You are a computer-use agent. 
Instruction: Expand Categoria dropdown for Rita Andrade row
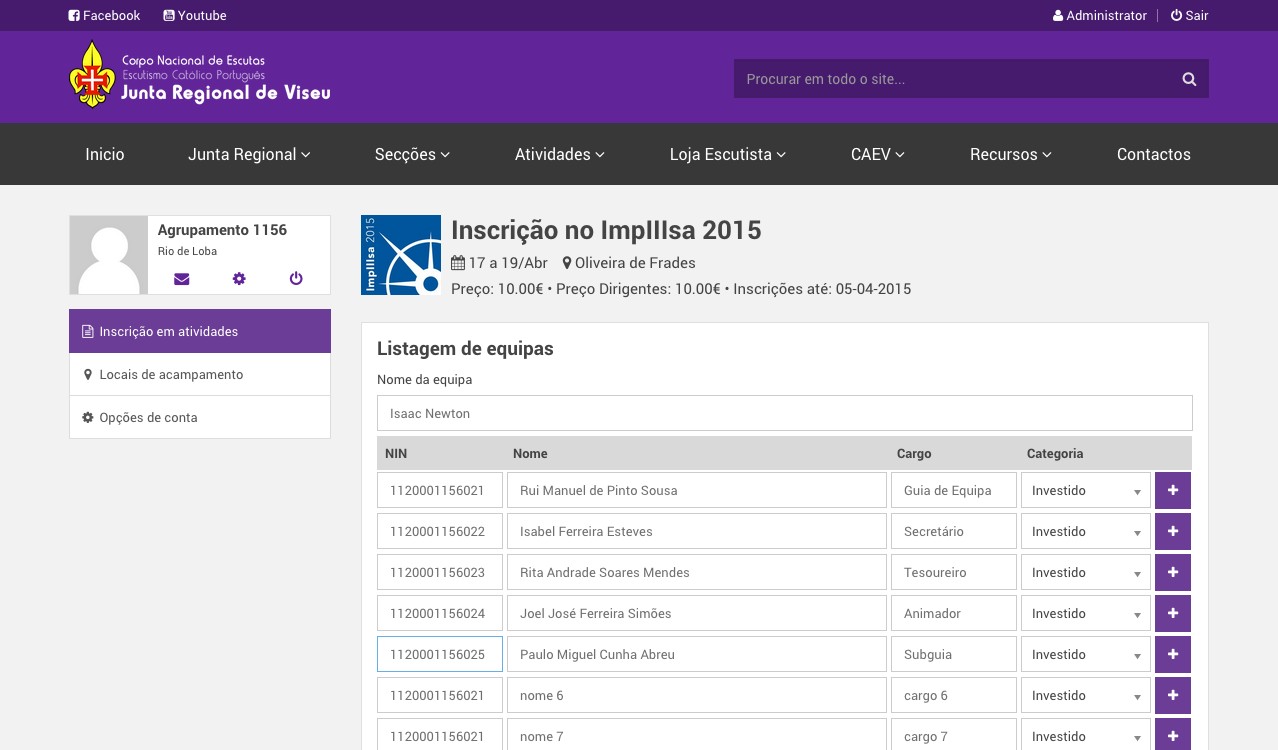click(x=1085, y=573)
